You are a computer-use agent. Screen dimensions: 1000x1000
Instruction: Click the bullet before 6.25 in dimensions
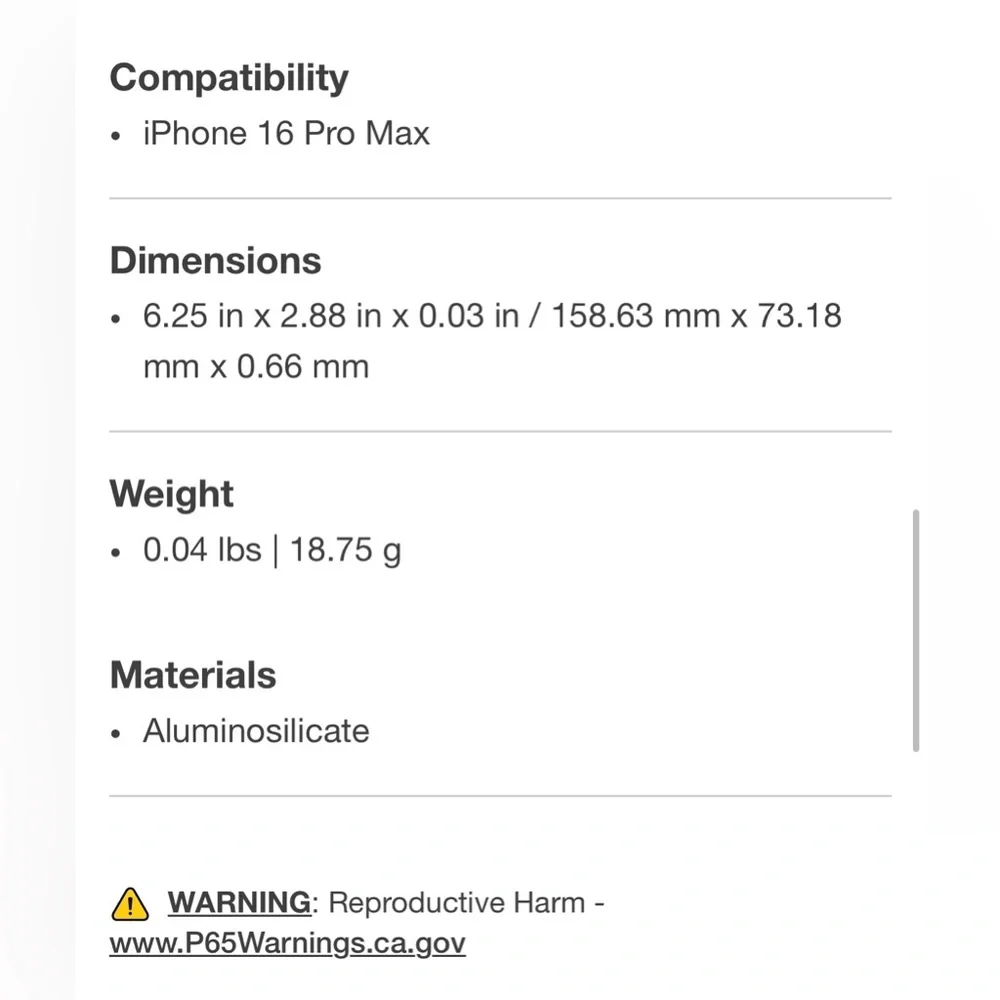coord(115,319)
